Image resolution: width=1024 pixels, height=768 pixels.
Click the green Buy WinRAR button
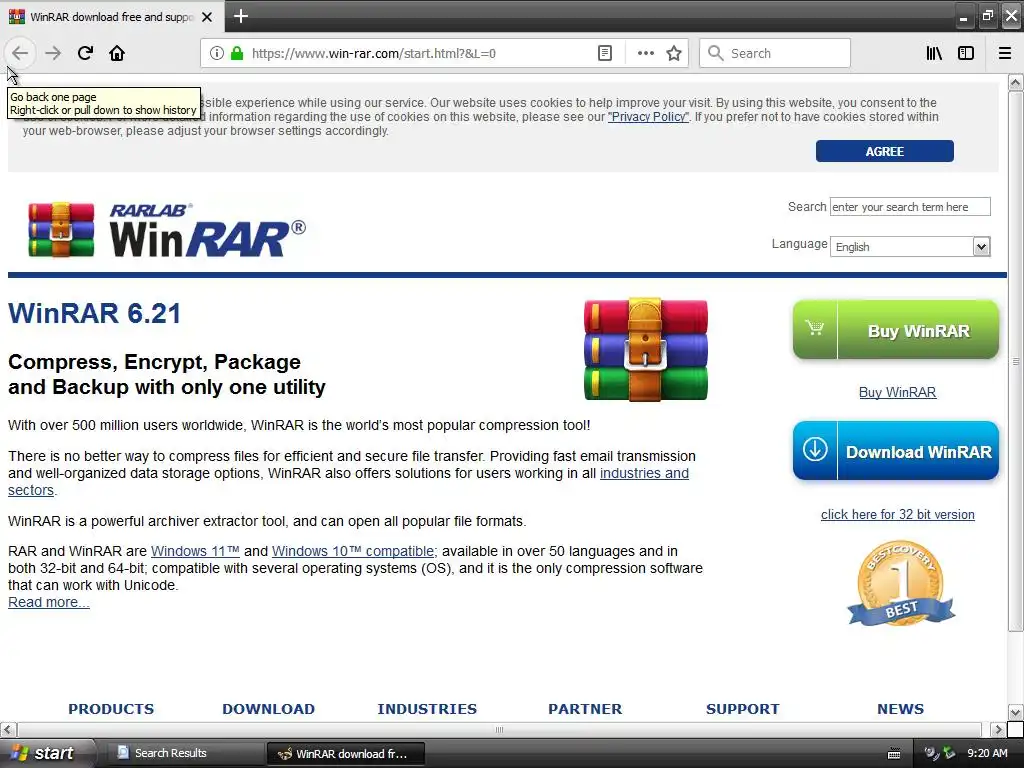[895, 330]
